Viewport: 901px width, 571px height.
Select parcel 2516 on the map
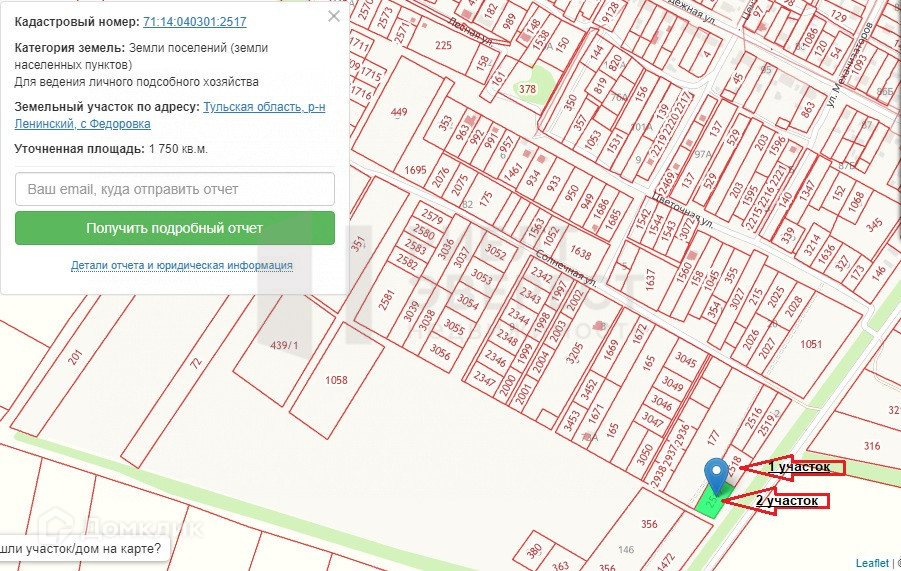(753, 417)
